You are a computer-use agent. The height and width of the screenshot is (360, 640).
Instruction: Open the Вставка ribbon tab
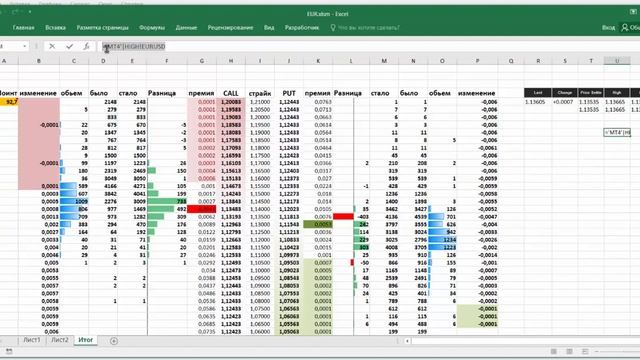[56, 28]
